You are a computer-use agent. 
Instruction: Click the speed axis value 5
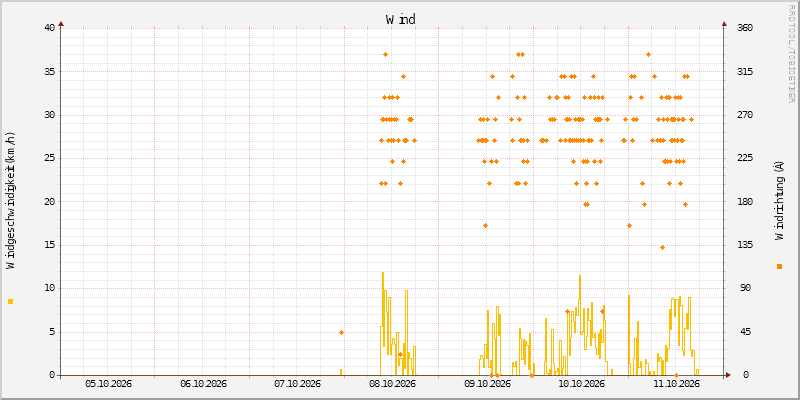click(x=52, y=332)
